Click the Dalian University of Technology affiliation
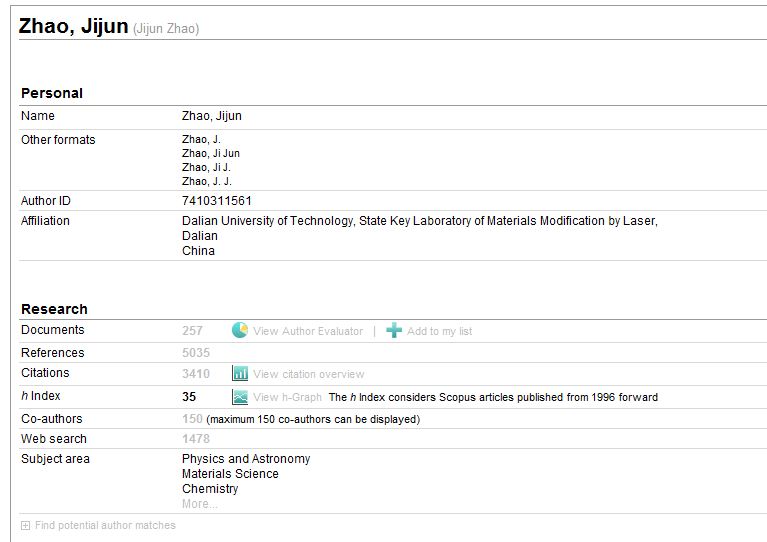This screenshot has height=542, width=767. 267,221
